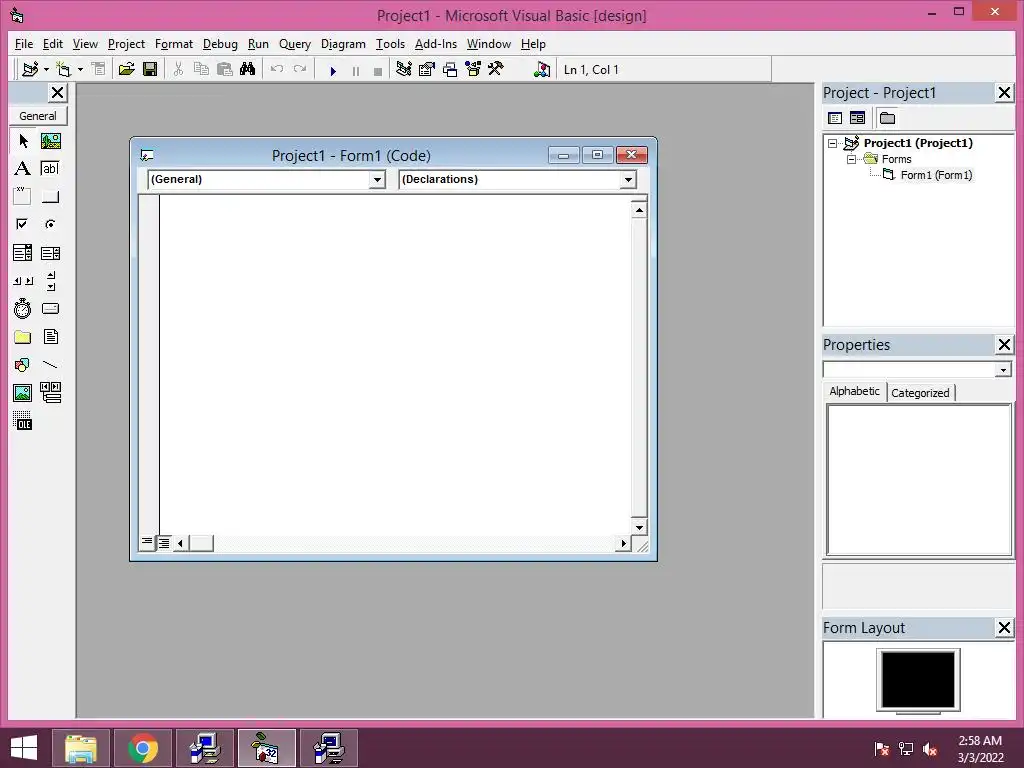Click the Find binoculars icon

pos(248,69)
